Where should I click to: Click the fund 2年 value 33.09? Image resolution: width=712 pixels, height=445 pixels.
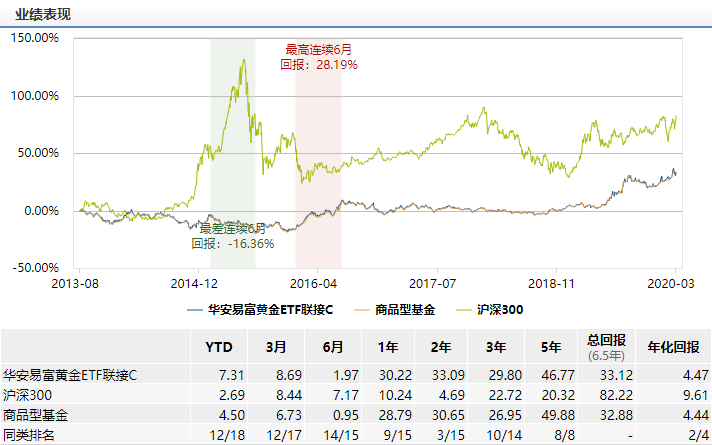[x=448, y=375]
